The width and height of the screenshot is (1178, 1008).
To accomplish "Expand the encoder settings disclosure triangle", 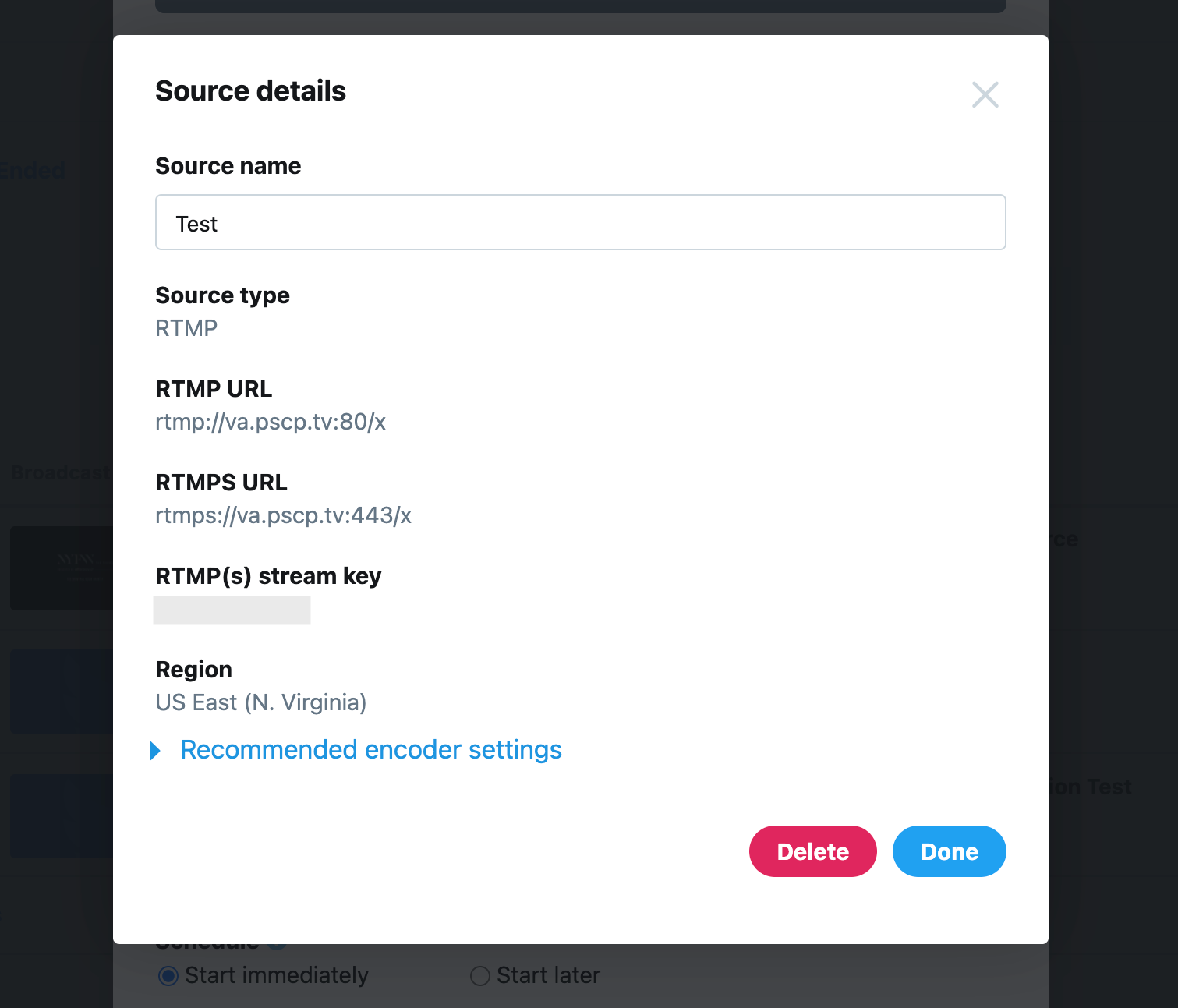I will coord(155,751).
